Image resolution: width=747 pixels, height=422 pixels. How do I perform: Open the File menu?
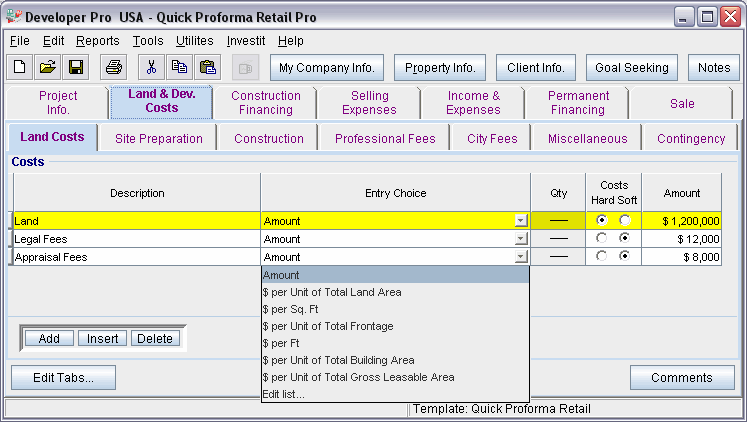pyautogui.click(x=20, y=41)
